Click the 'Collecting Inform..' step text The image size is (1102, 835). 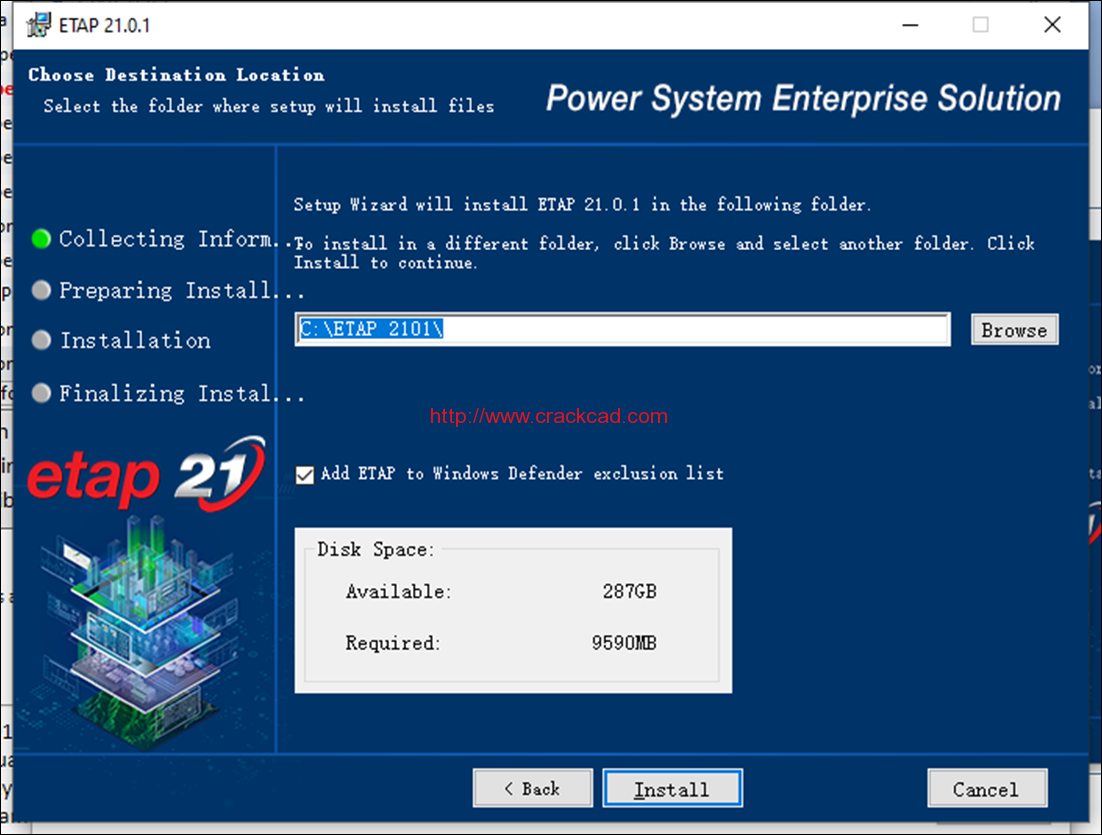(176, 239)
